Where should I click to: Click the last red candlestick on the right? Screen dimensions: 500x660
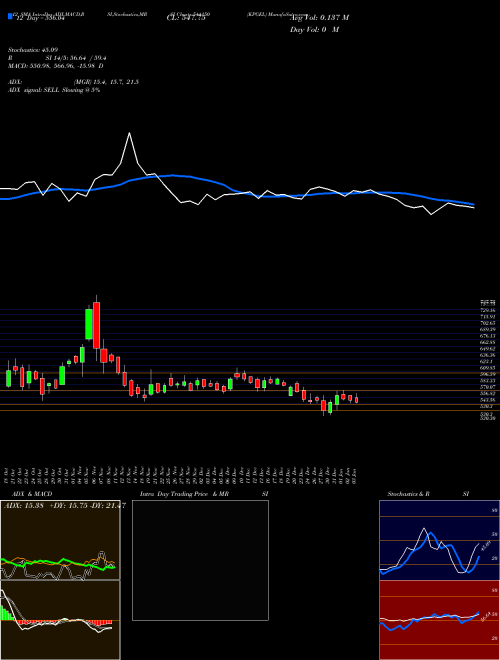(356, 399)
